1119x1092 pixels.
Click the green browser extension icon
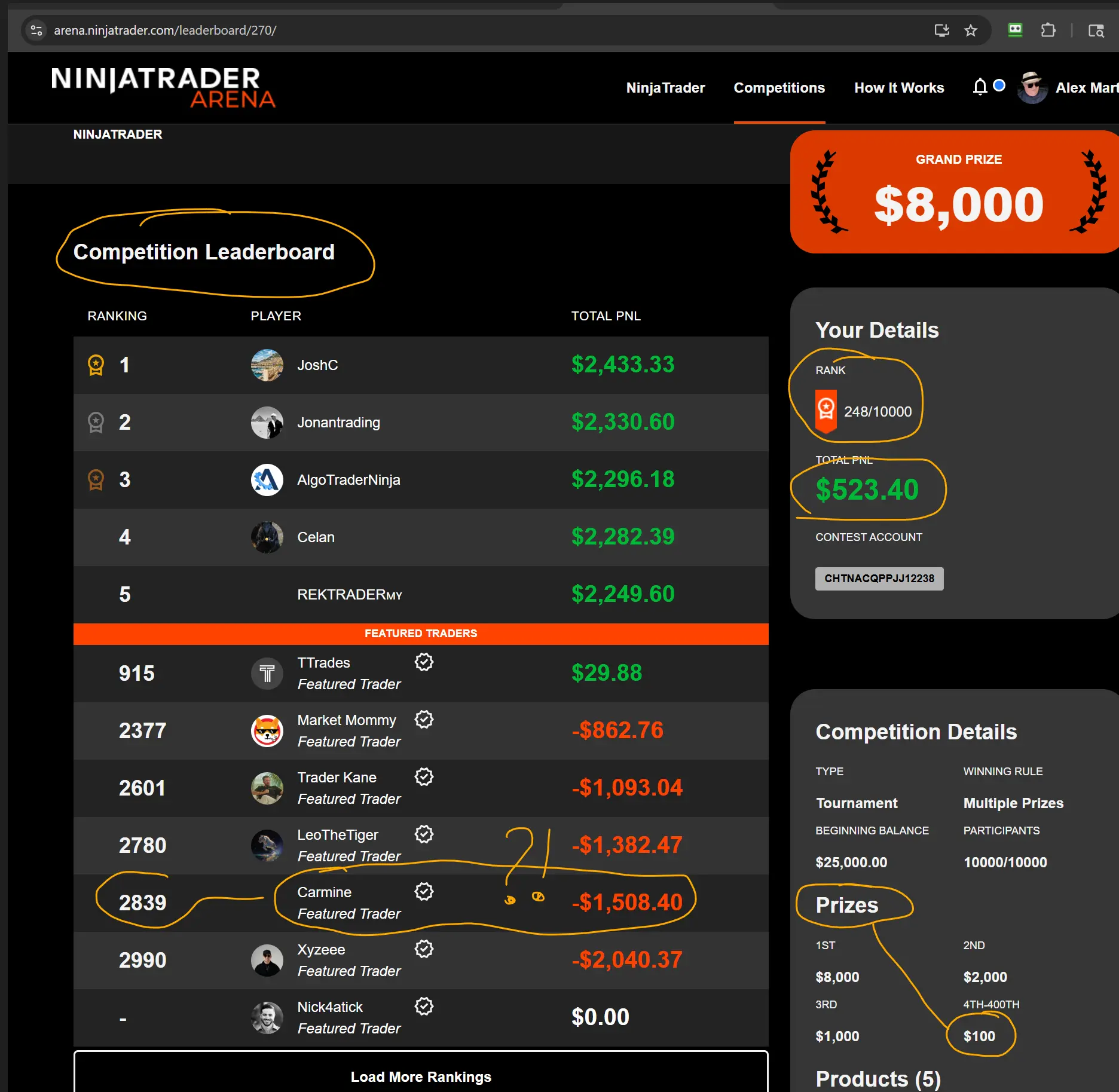point(1015,30)
